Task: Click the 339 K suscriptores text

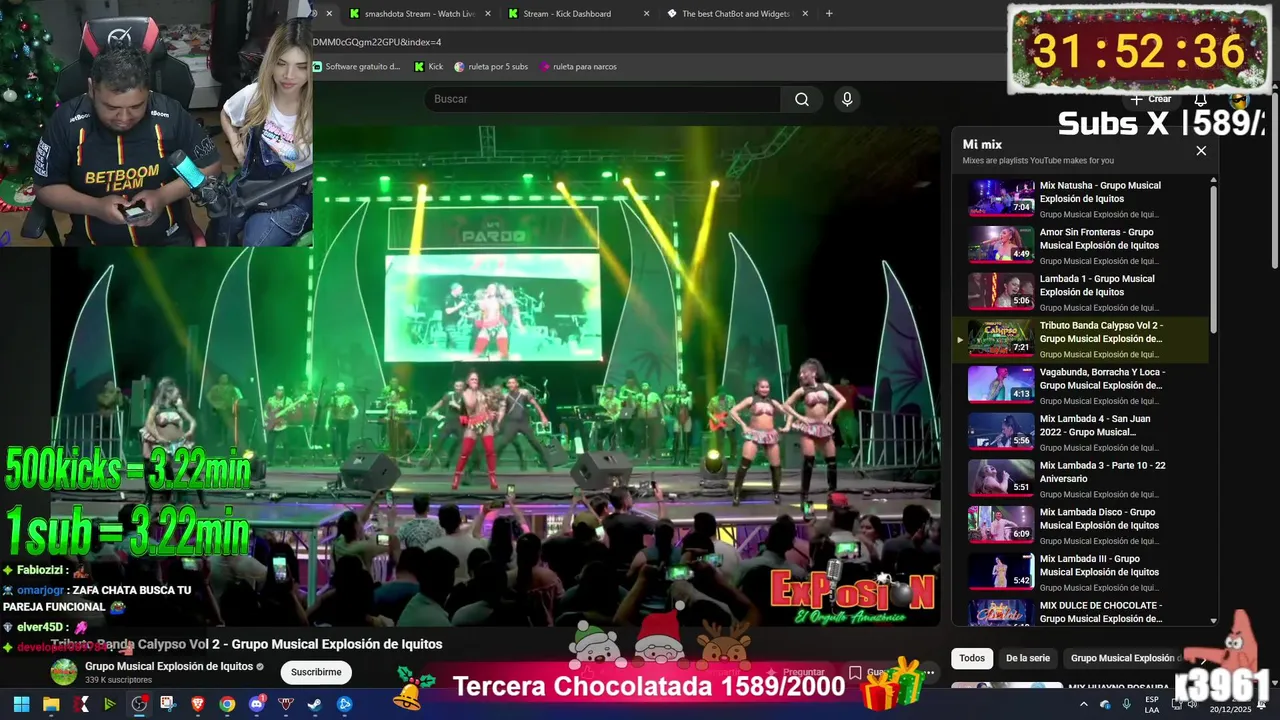Action: pos(118,680)
